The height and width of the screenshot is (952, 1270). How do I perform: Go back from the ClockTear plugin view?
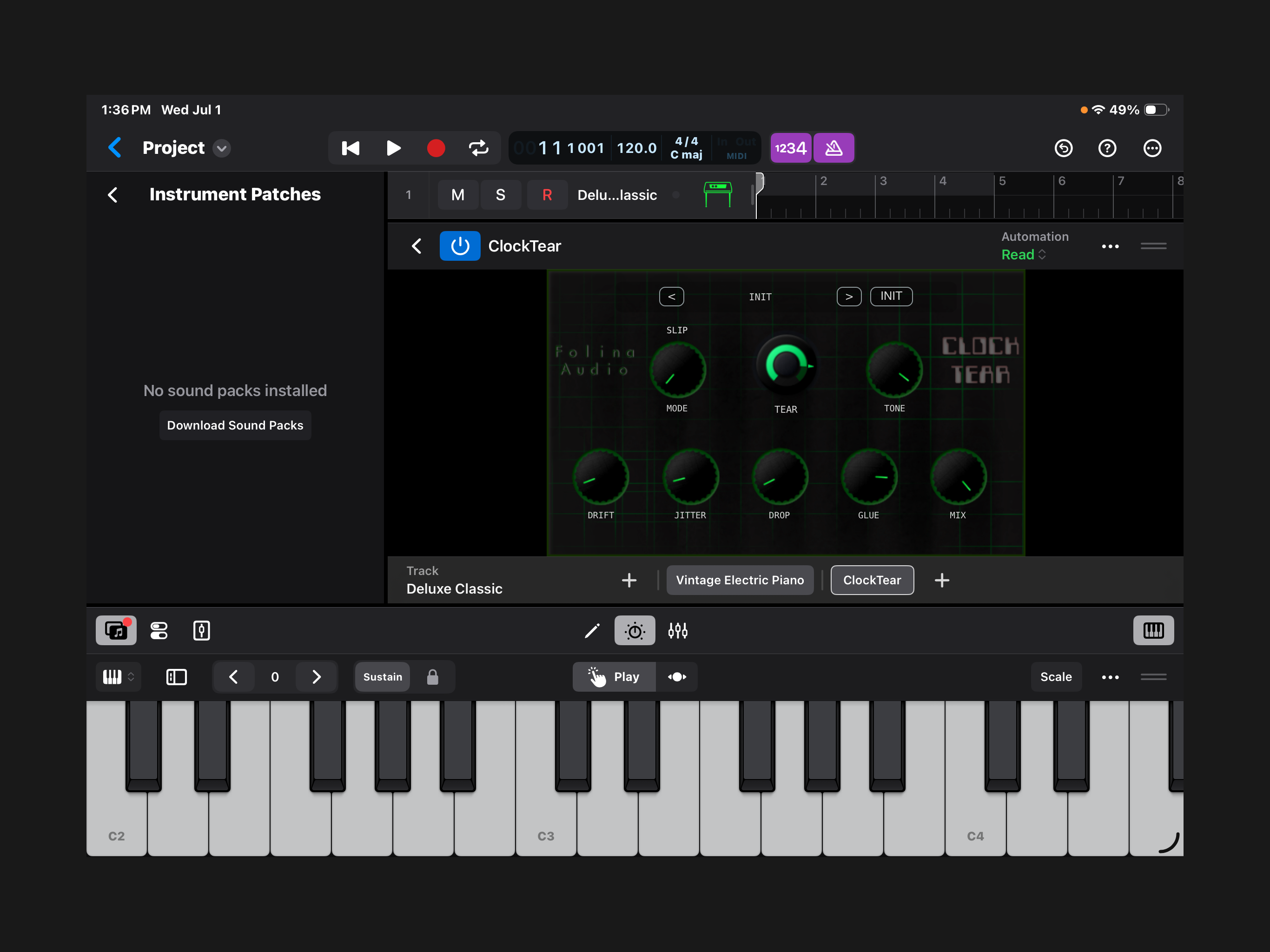click(x=417, y=246)
